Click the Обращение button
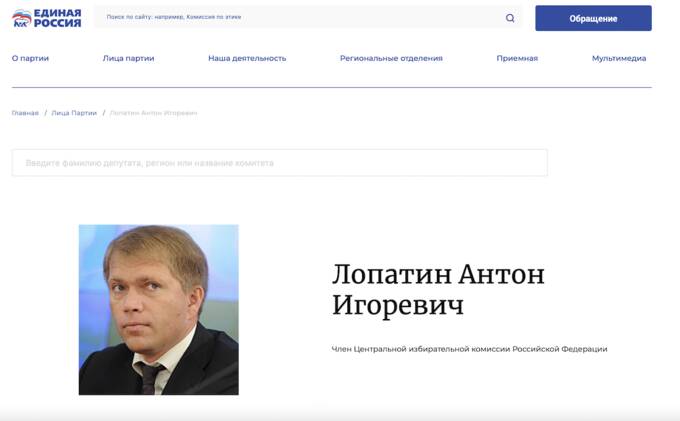 click(593, 18)
